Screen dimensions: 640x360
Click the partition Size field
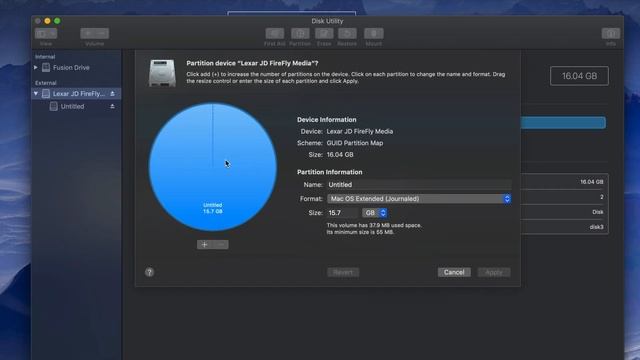[x=342, y=213]
